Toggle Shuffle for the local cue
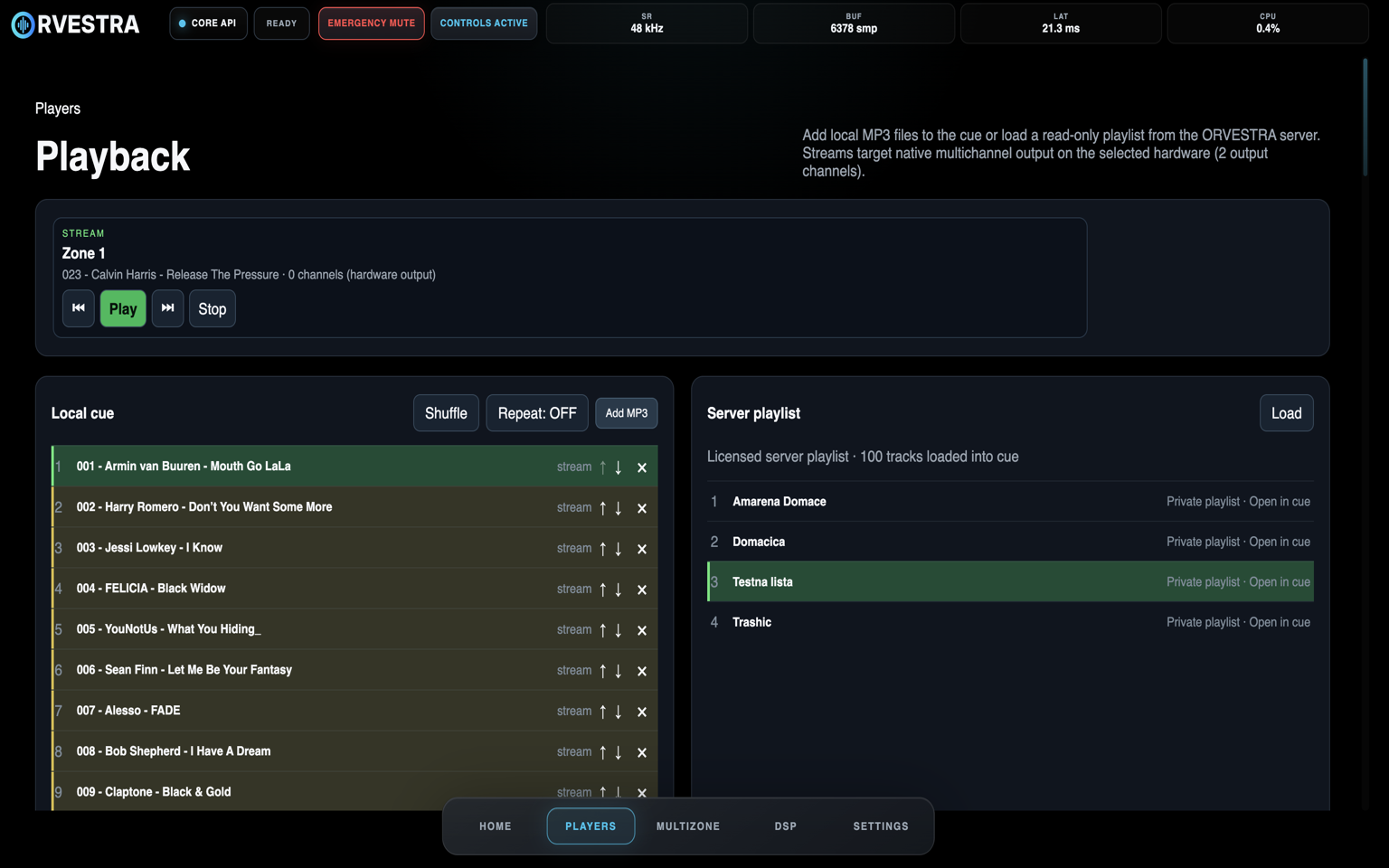The height and width of the screenshot is (868, 1389). click(446, 413)
